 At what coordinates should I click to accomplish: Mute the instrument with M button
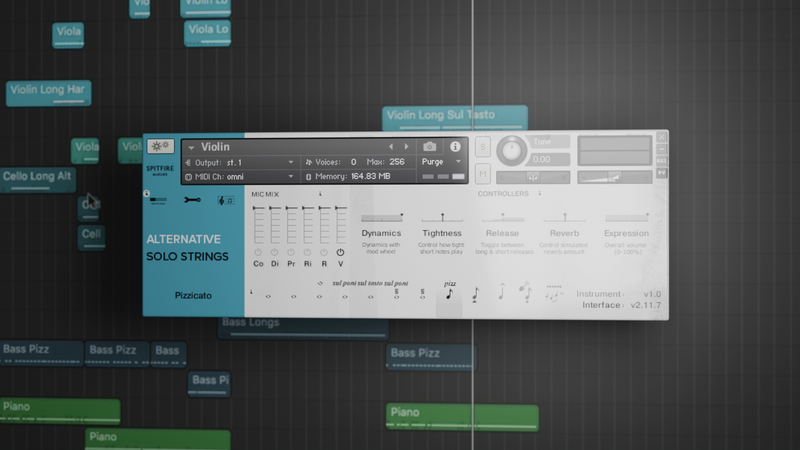point(484,174)
